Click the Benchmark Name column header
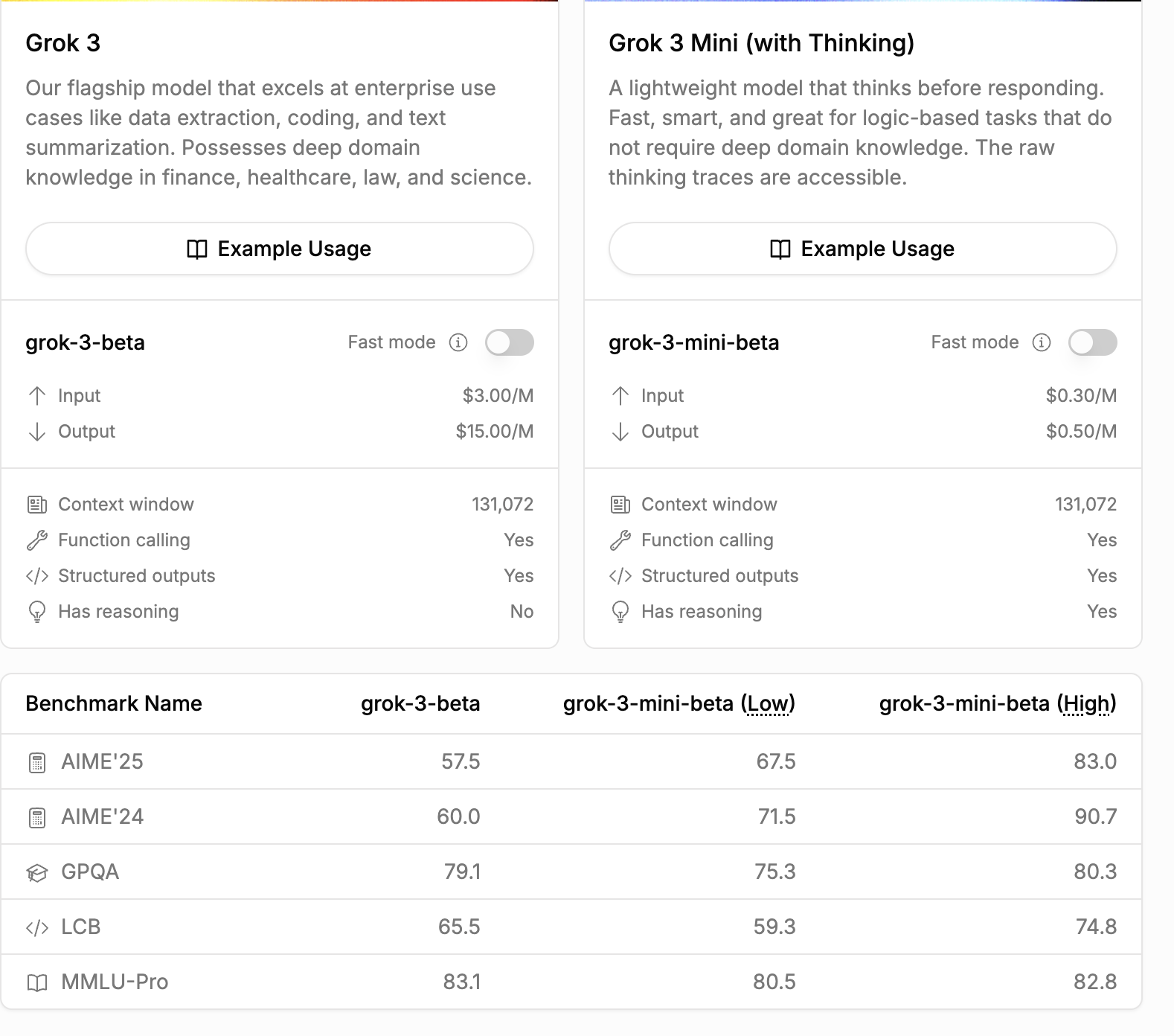 click(114, 703)
